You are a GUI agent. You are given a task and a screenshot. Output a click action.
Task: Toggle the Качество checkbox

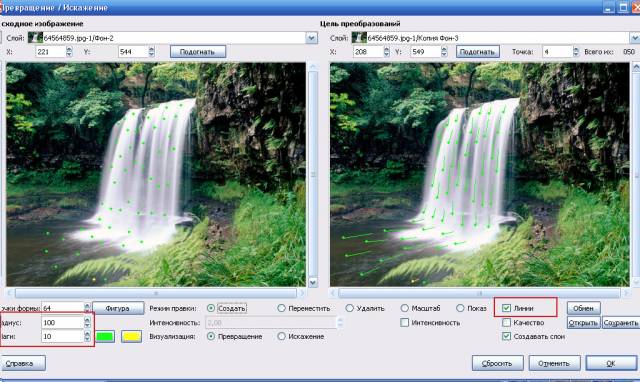pyautogui.click(x=506, y=322)
